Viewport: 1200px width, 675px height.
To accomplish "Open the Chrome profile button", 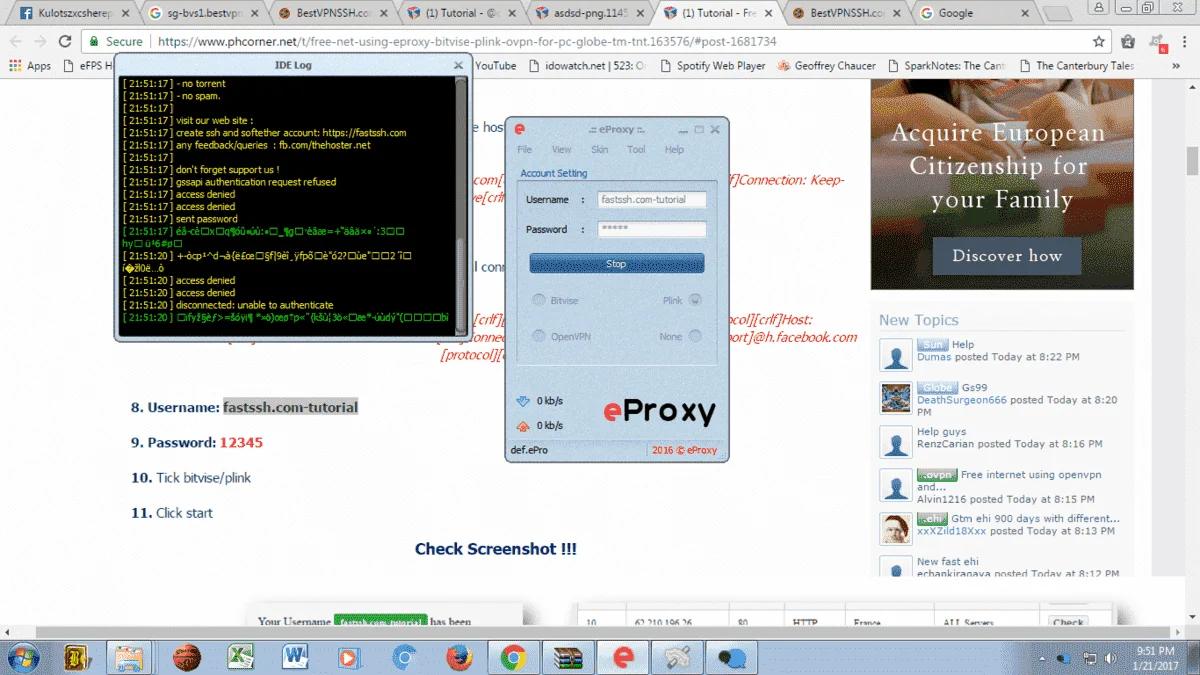I will 1098,7.
